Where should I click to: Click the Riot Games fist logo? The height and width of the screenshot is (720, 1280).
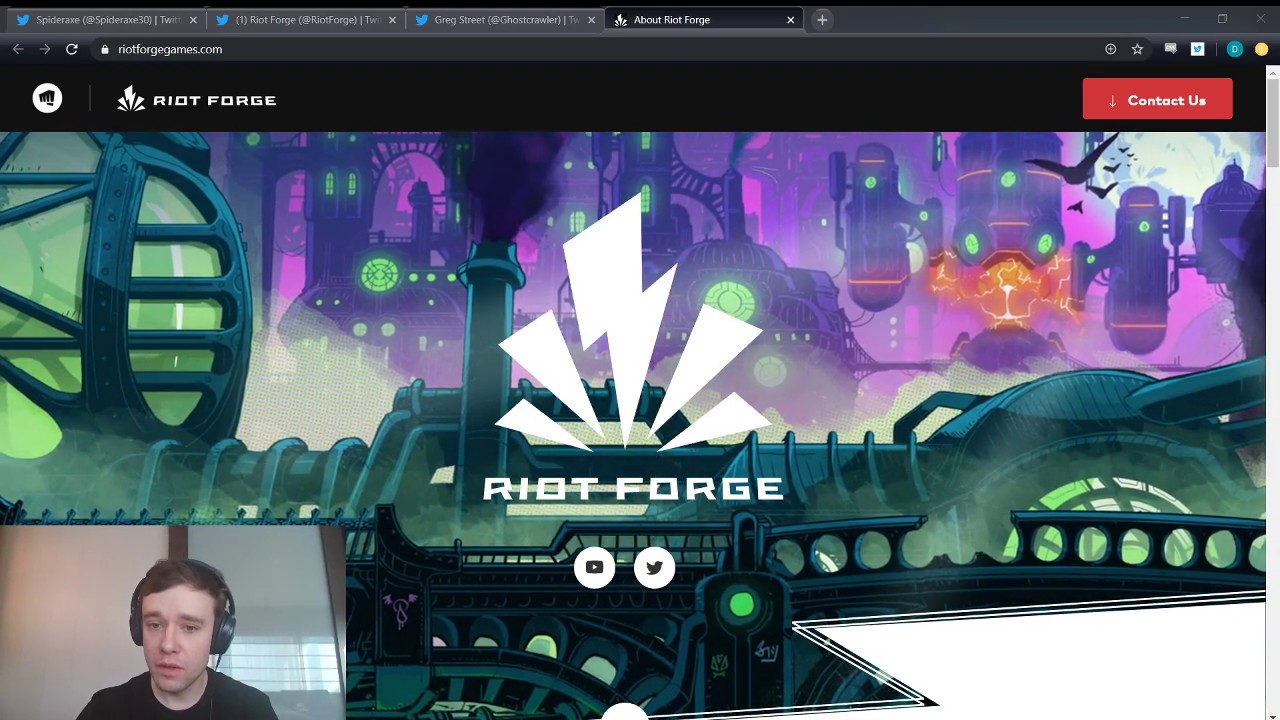(x=47, y=98)
